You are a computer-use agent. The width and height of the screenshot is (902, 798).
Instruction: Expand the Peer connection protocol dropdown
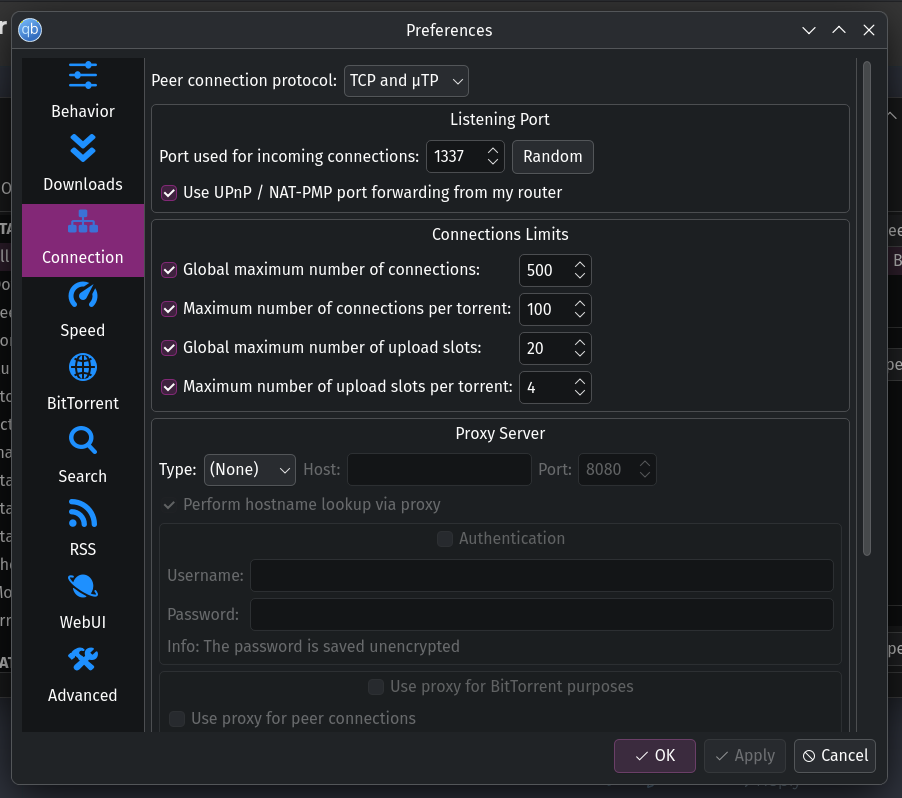pyautogui.click(x=405, y=81)
